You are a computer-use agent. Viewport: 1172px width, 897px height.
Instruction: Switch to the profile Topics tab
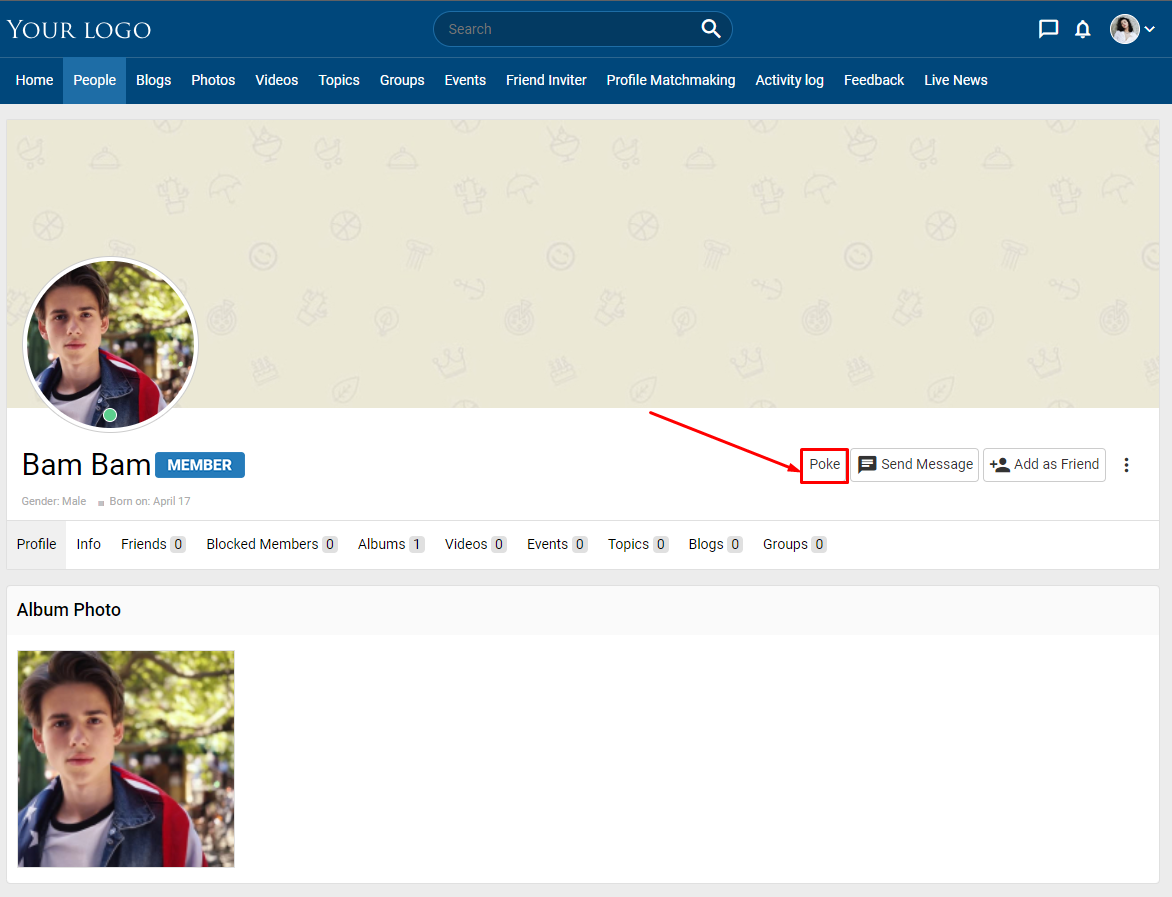[638, 544]
